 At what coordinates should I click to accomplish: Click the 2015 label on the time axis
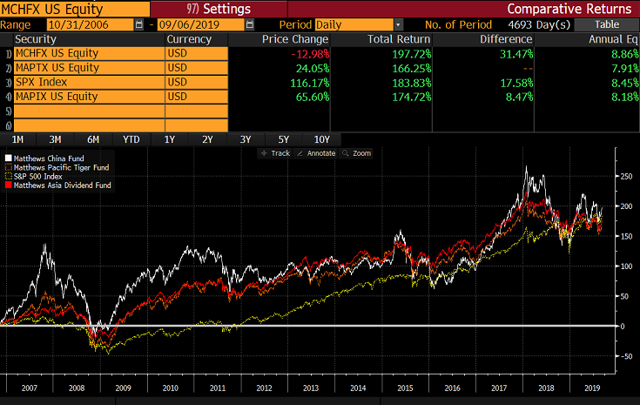[405, 387]
